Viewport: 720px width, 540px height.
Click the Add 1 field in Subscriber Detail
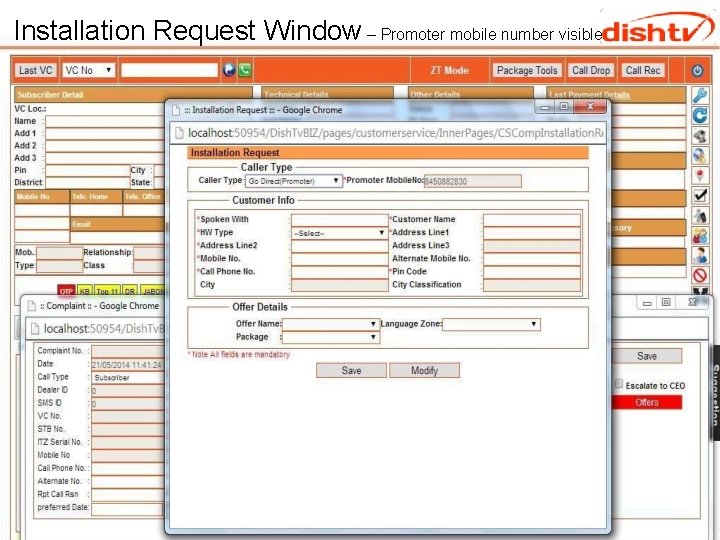point(105,134)
